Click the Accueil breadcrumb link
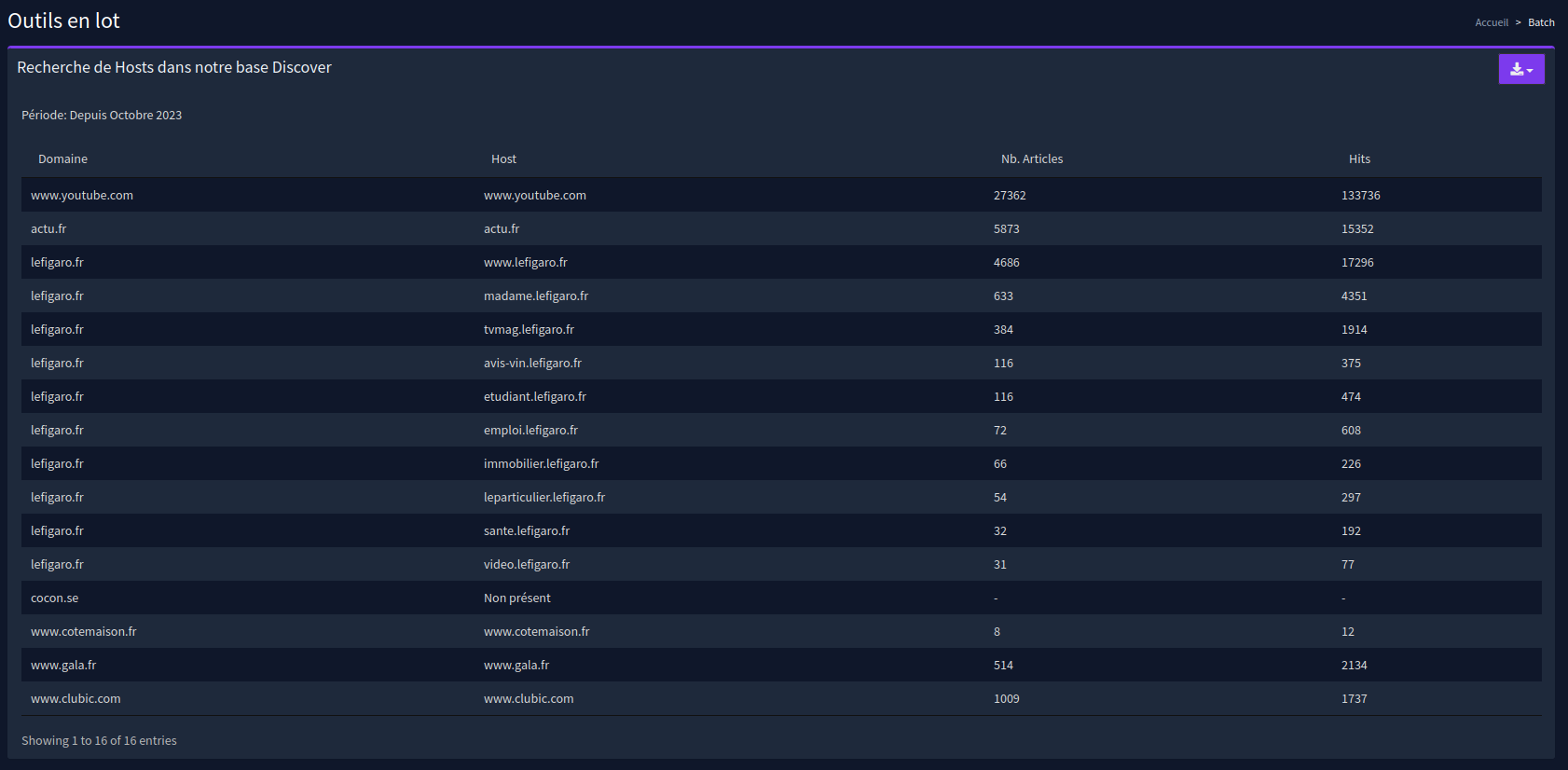The image size is (1568, 770). [1491, 22]
